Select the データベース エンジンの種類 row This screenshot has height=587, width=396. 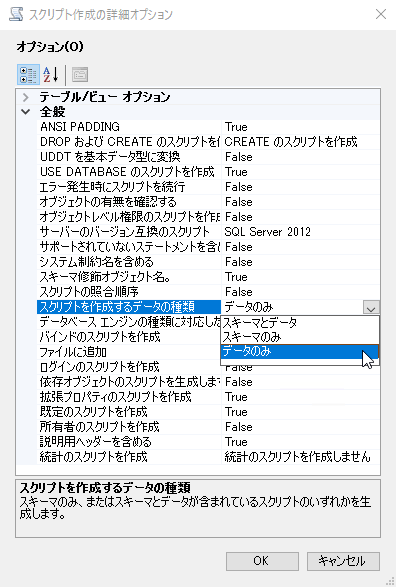pyautogui.click(x=128, y=322)
